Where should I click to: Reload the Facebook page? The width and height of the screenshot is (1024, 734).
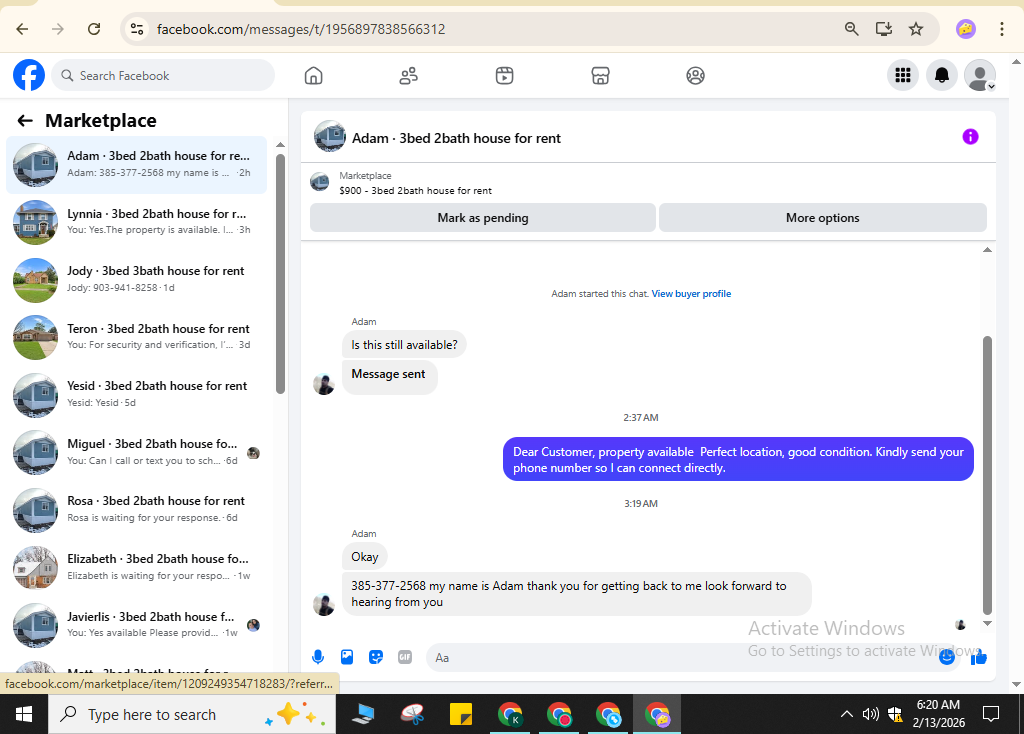[x=94, y=29]
